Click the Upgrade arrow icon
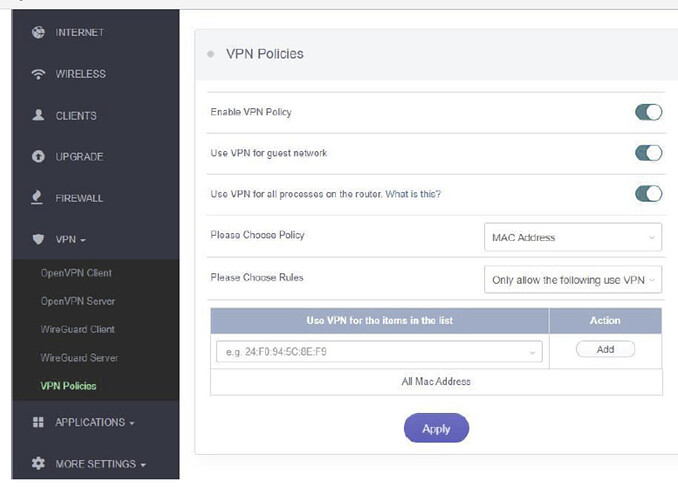The width and height of the screenshot is (678, 500). [39, 157]
